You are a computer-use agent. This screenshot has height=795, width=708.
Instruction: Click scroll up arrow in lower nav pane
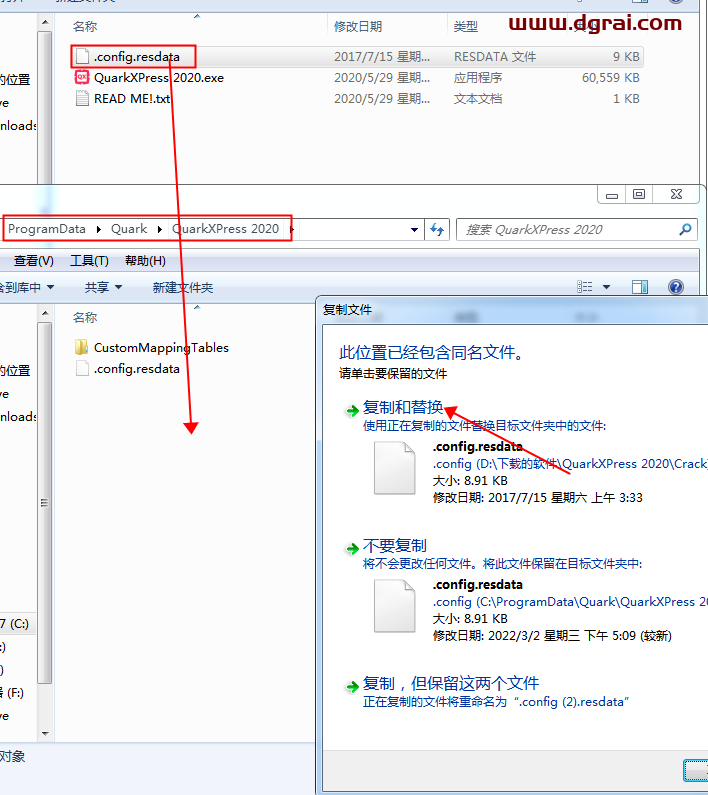[45, 313]
